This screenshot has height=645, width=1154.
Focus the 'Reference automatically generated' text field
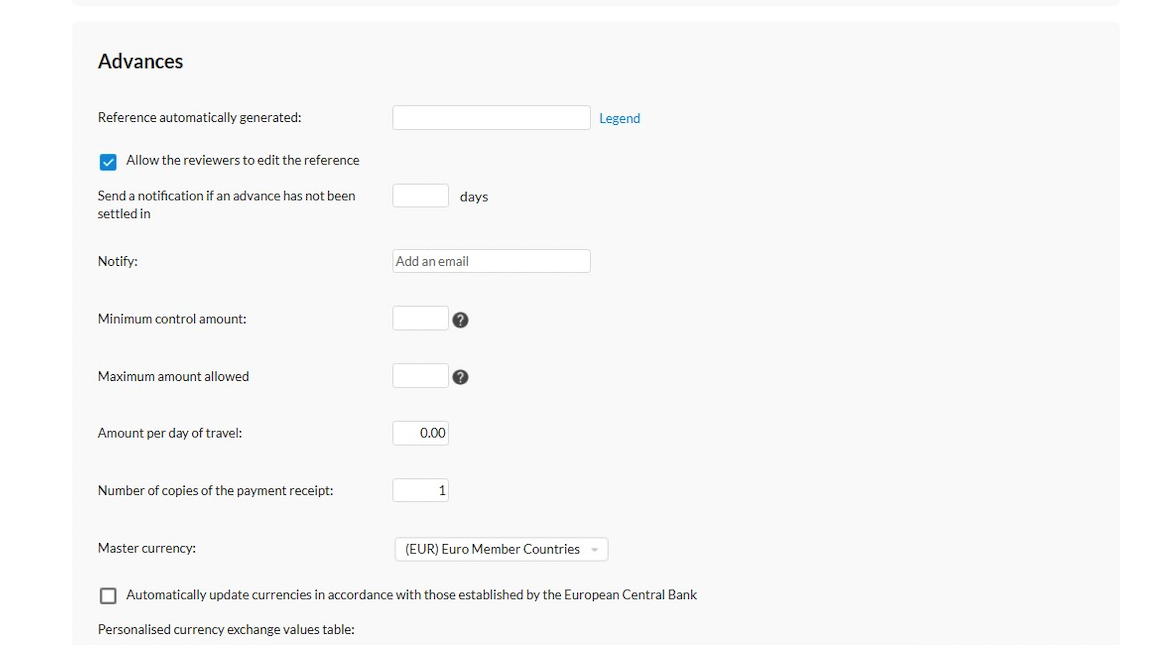coord(491,118)
